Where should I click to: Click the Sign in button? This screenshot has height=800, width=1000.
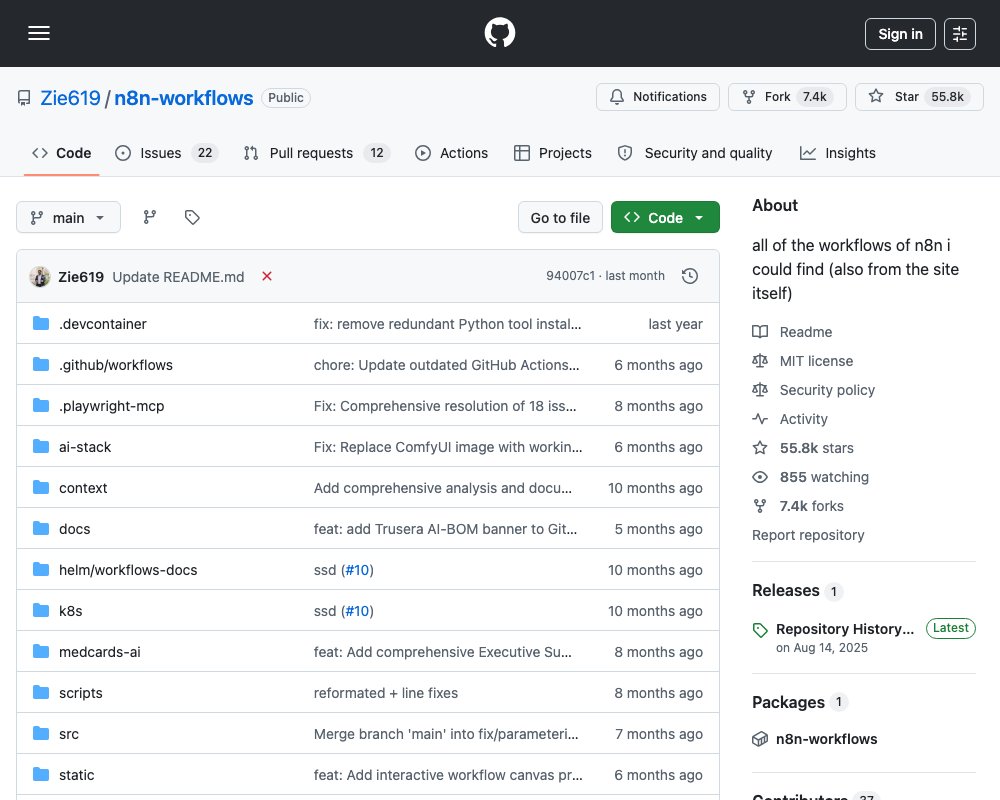click(x=900, y=34)
